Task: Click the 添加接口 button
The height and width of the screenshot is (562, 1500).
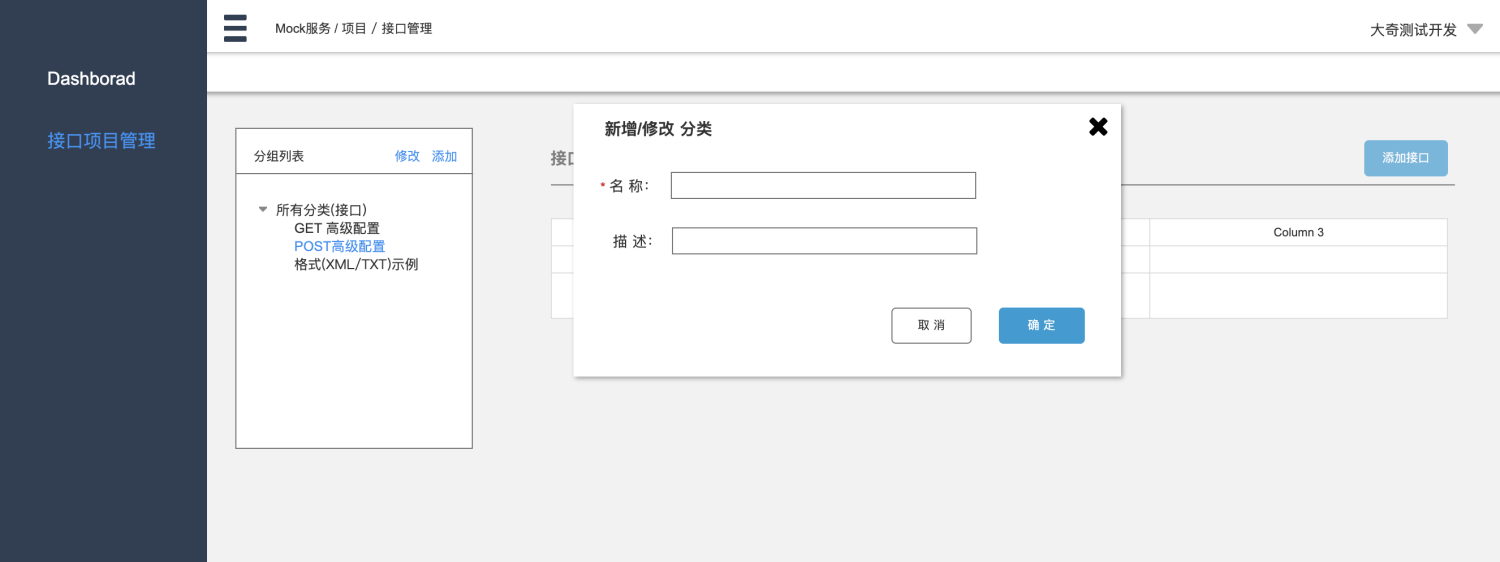Action: pos(1405,158)
